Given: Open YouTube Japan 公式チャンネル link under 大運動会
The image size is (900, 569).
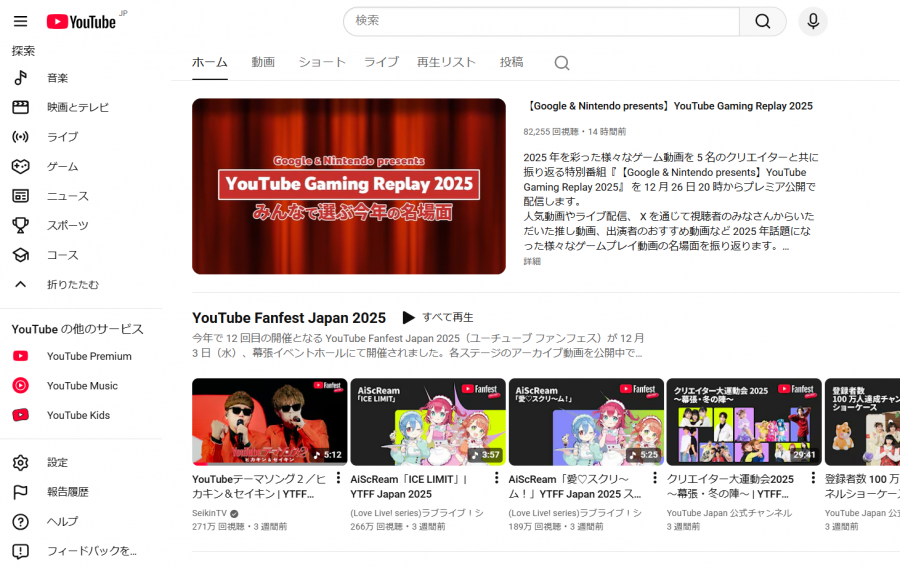Looking at the screenshot, I should 729,513.
